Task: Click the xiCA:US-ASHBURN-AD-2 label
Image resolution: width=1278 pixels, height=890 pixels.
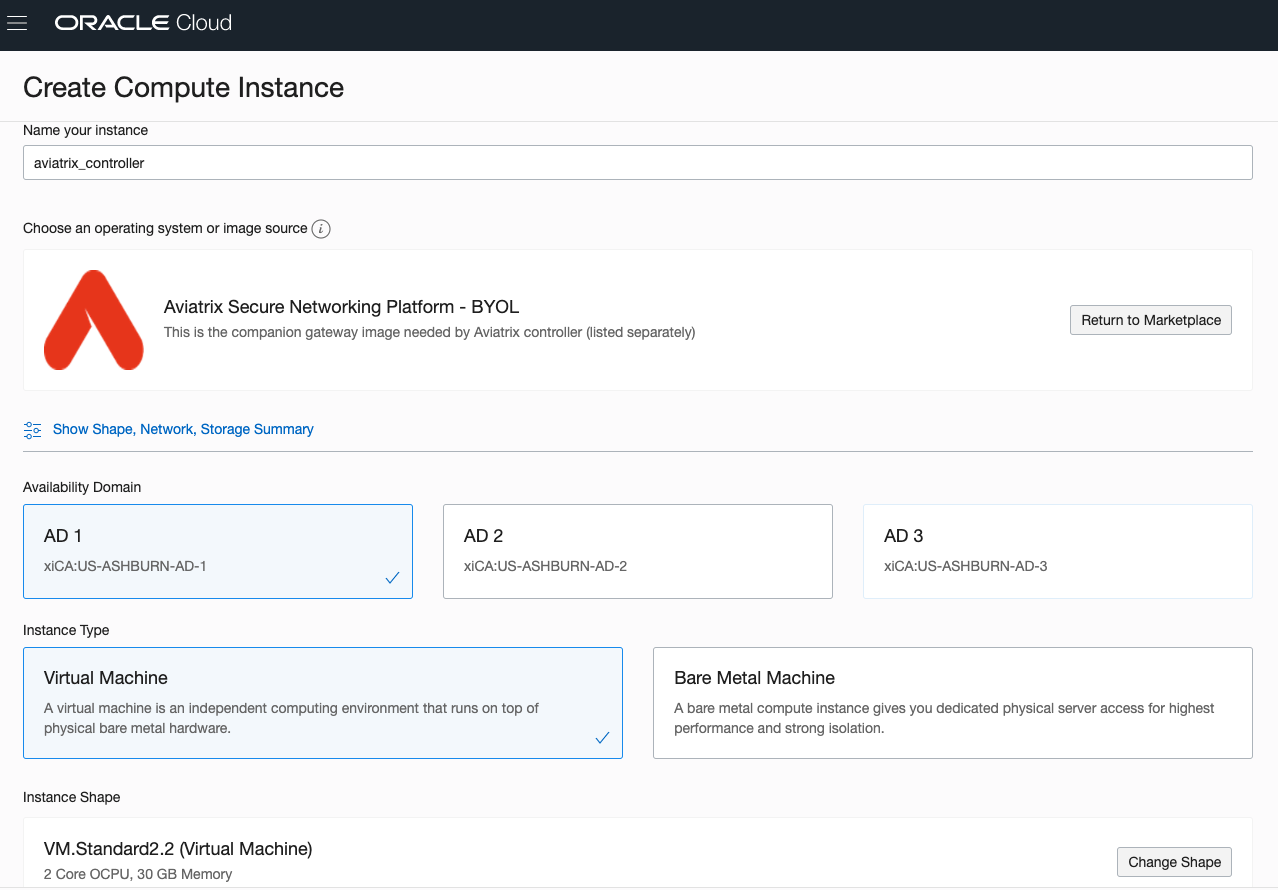Action: (545, 566)
